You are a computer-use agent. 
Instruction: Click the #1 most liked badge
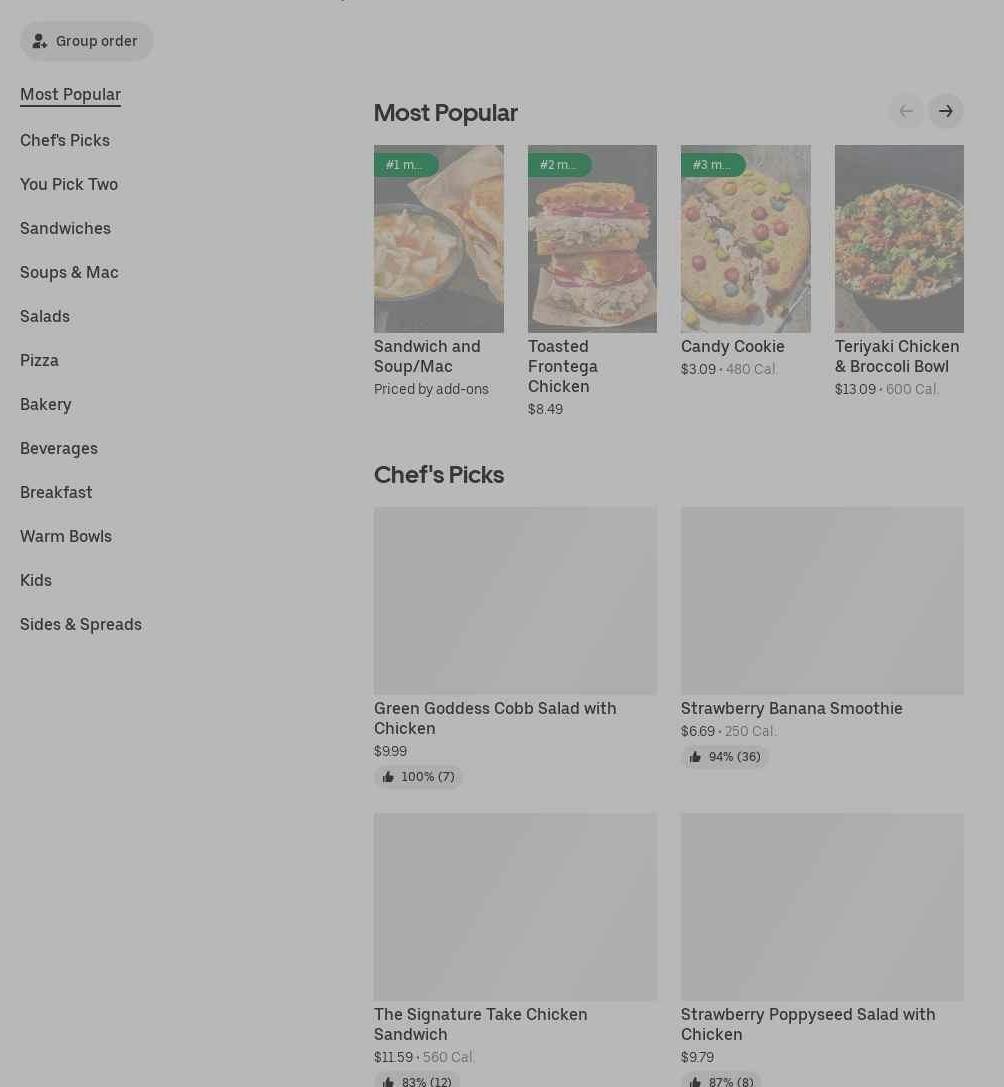405,165
